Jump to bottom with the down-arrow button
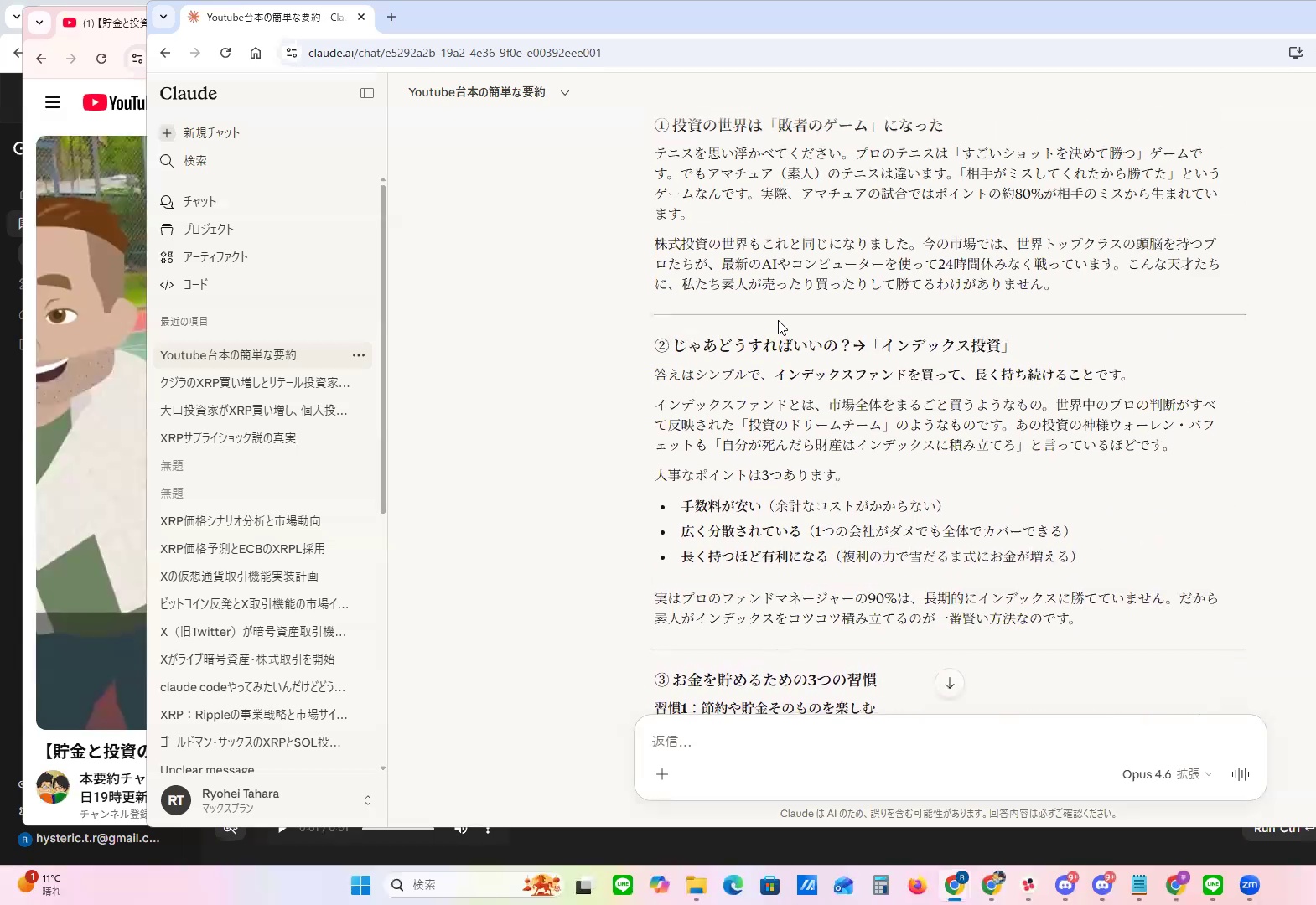This screenshot has width=1316, height=905. pos(950,683)
